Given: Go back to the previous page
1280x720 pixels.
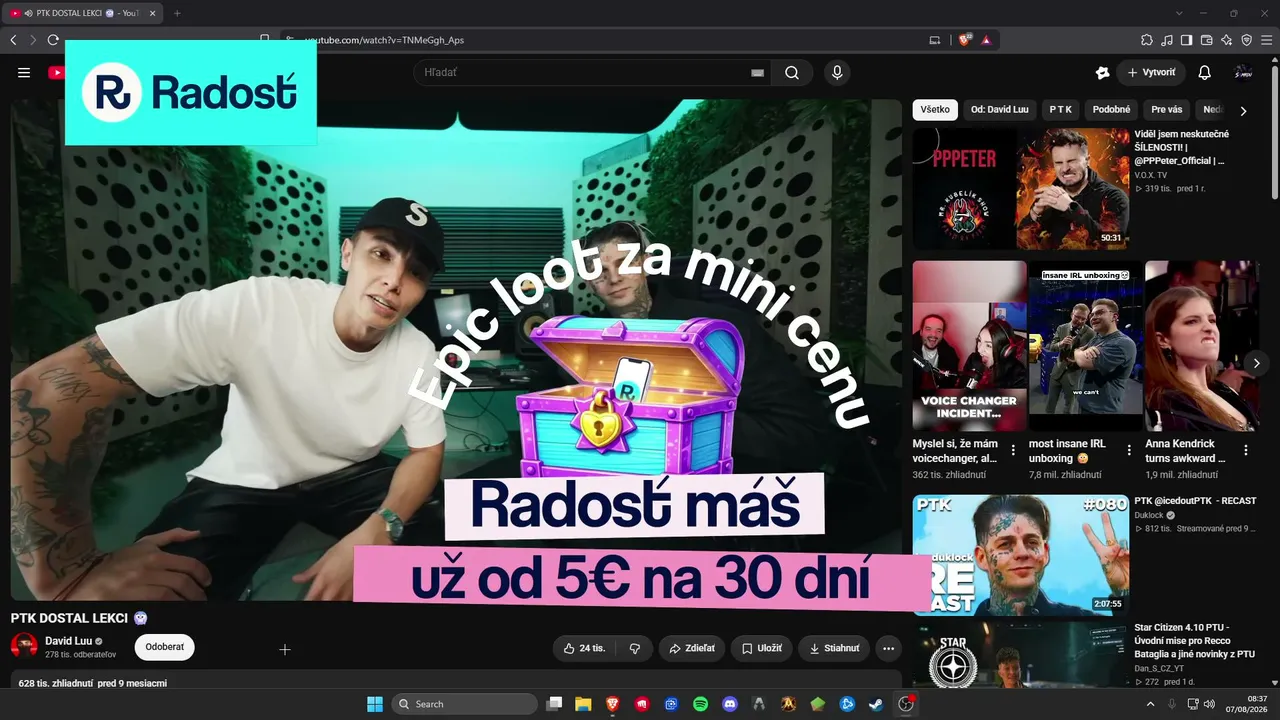Looking at the screenshot, I should 13,40.
